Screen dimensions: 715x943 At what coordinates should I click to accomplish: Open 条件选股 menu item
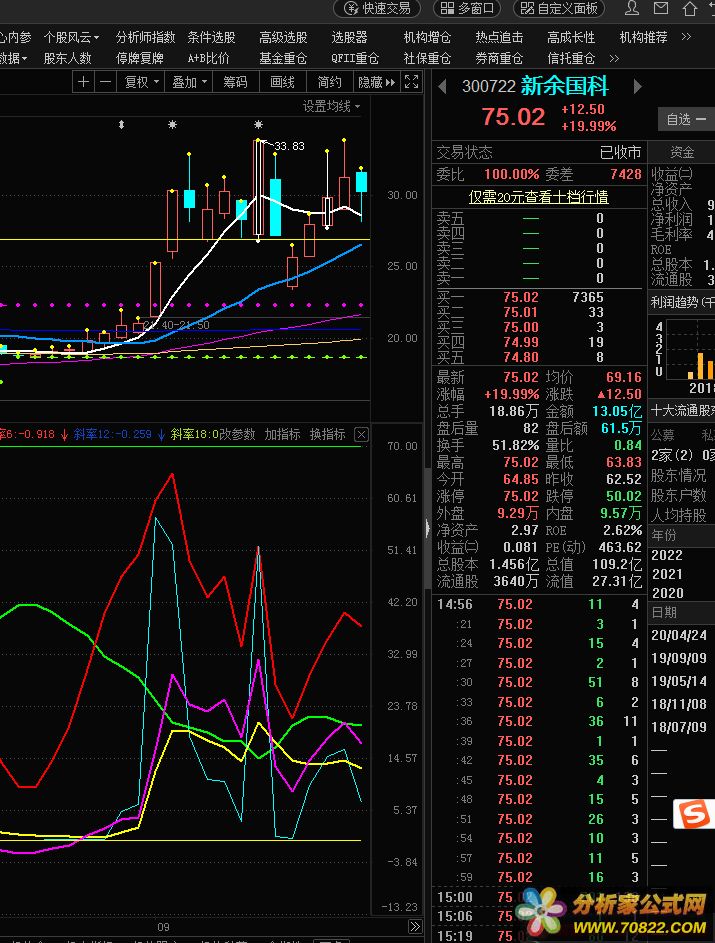tap(211, 37)
